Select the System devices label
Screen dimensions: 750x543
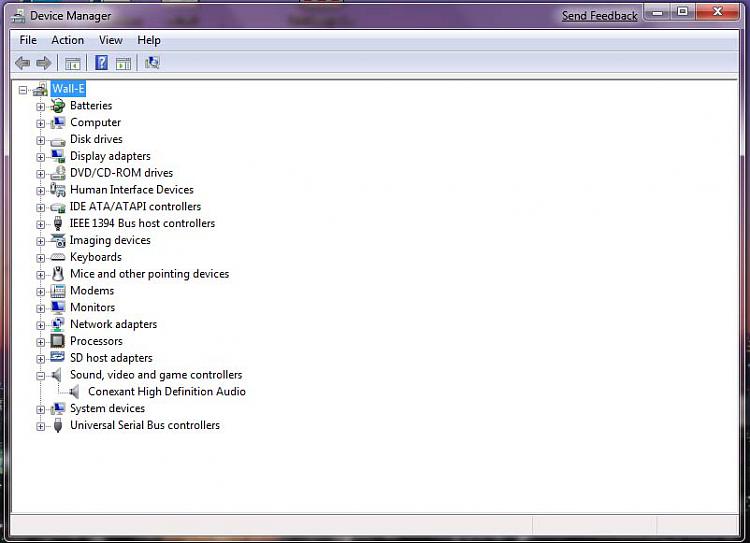tap(107, 408)
